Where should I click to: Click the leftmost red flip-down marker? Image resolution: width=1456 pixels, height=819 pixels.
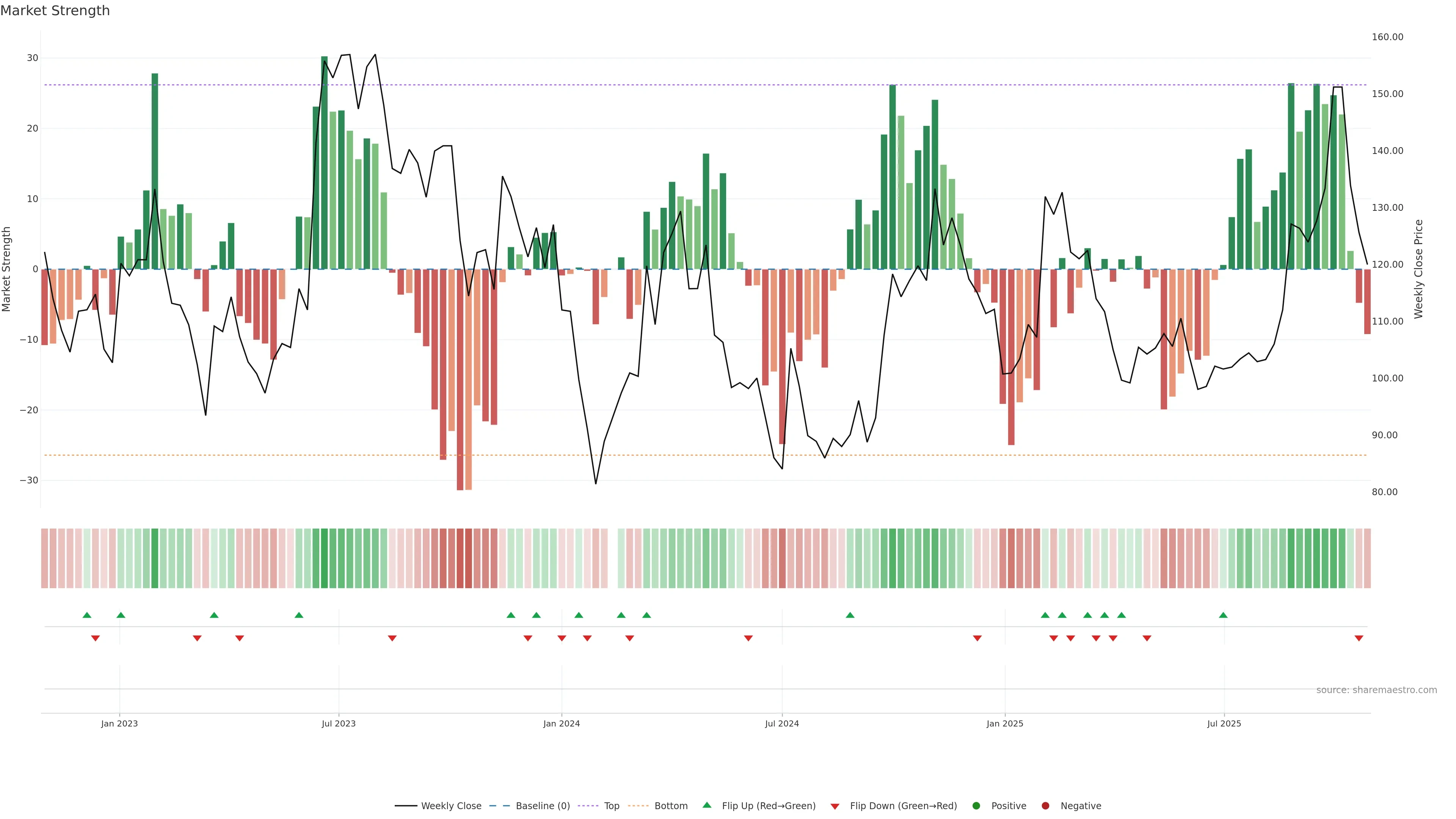[96, 638]
